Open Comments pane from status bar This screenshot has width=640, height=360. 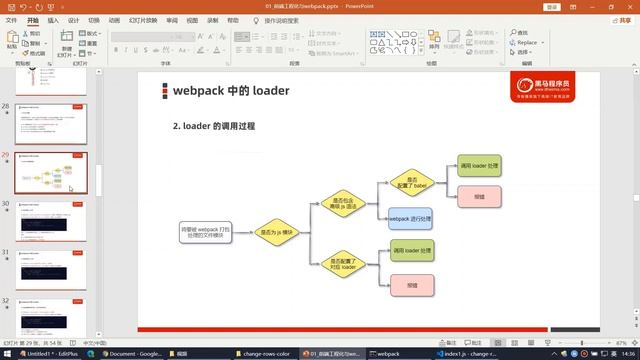(x=473, y=343)
